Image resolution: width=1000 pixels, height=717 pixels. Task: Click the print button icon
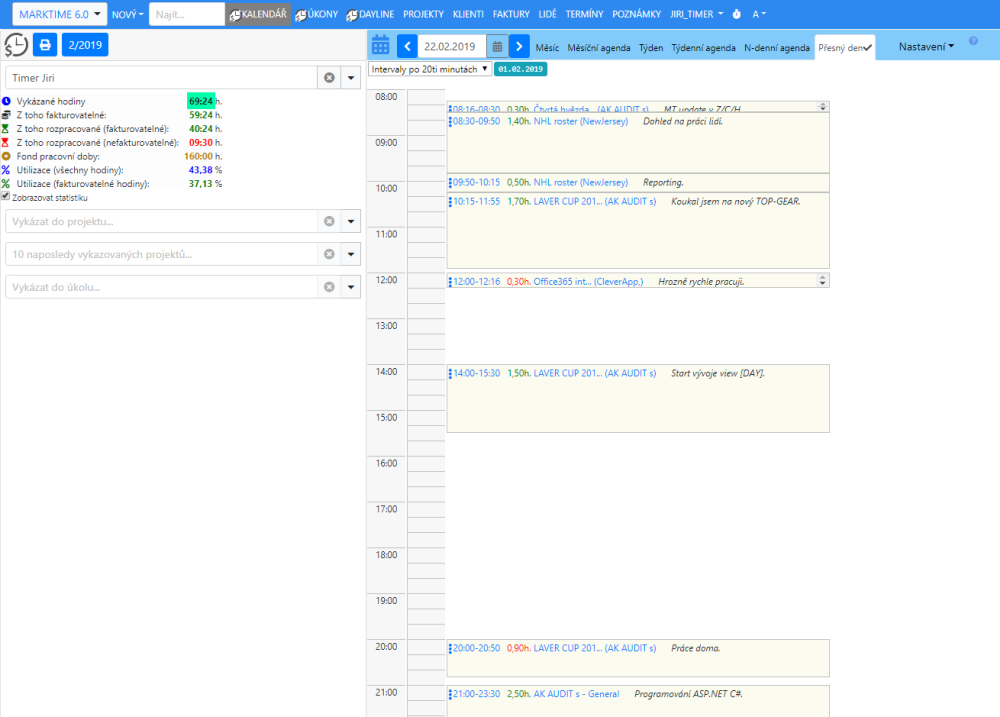tap(45, 45)
